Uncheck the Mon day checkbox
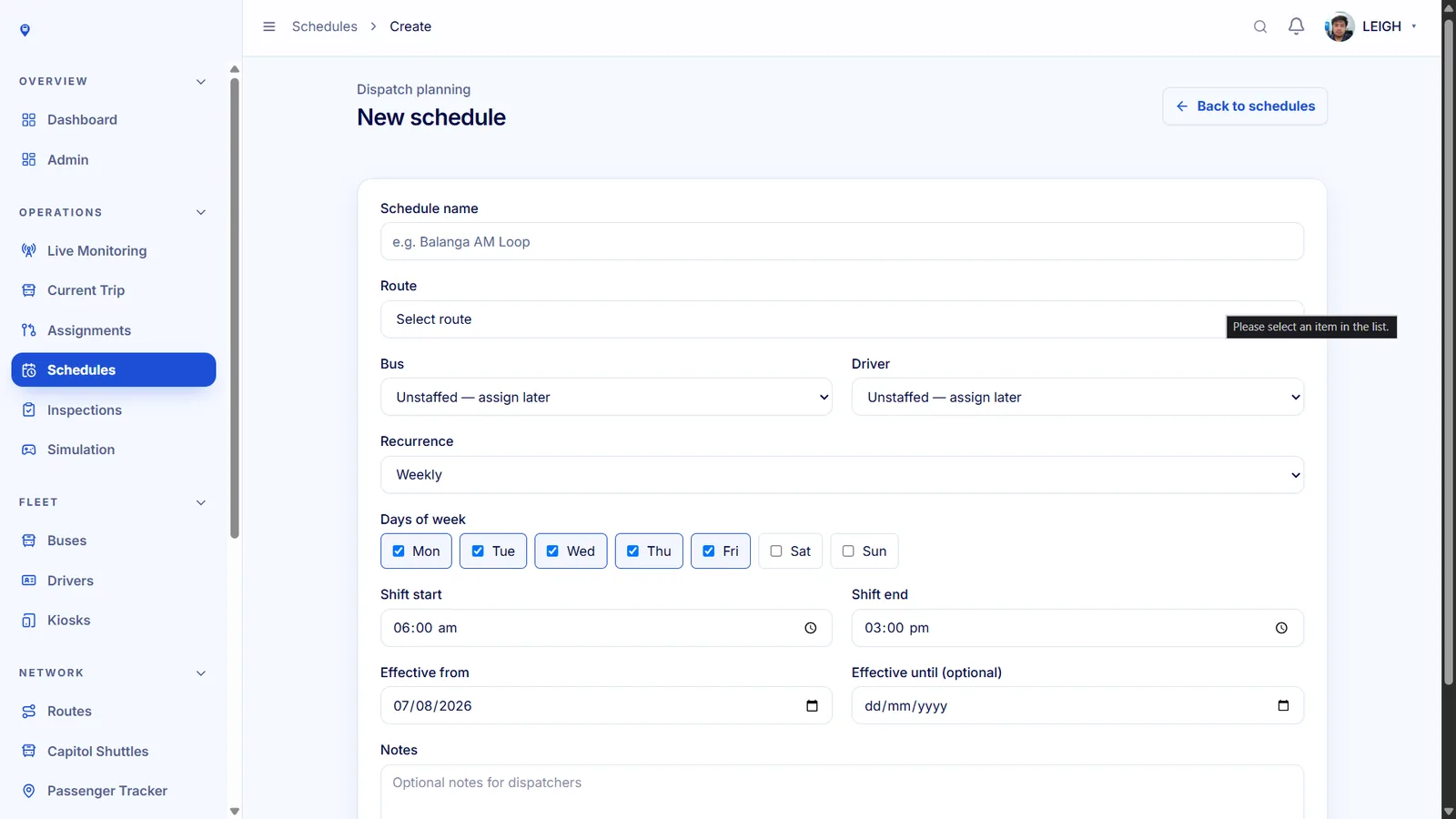This screenshot has width=1456, height=819. (399, 551)
